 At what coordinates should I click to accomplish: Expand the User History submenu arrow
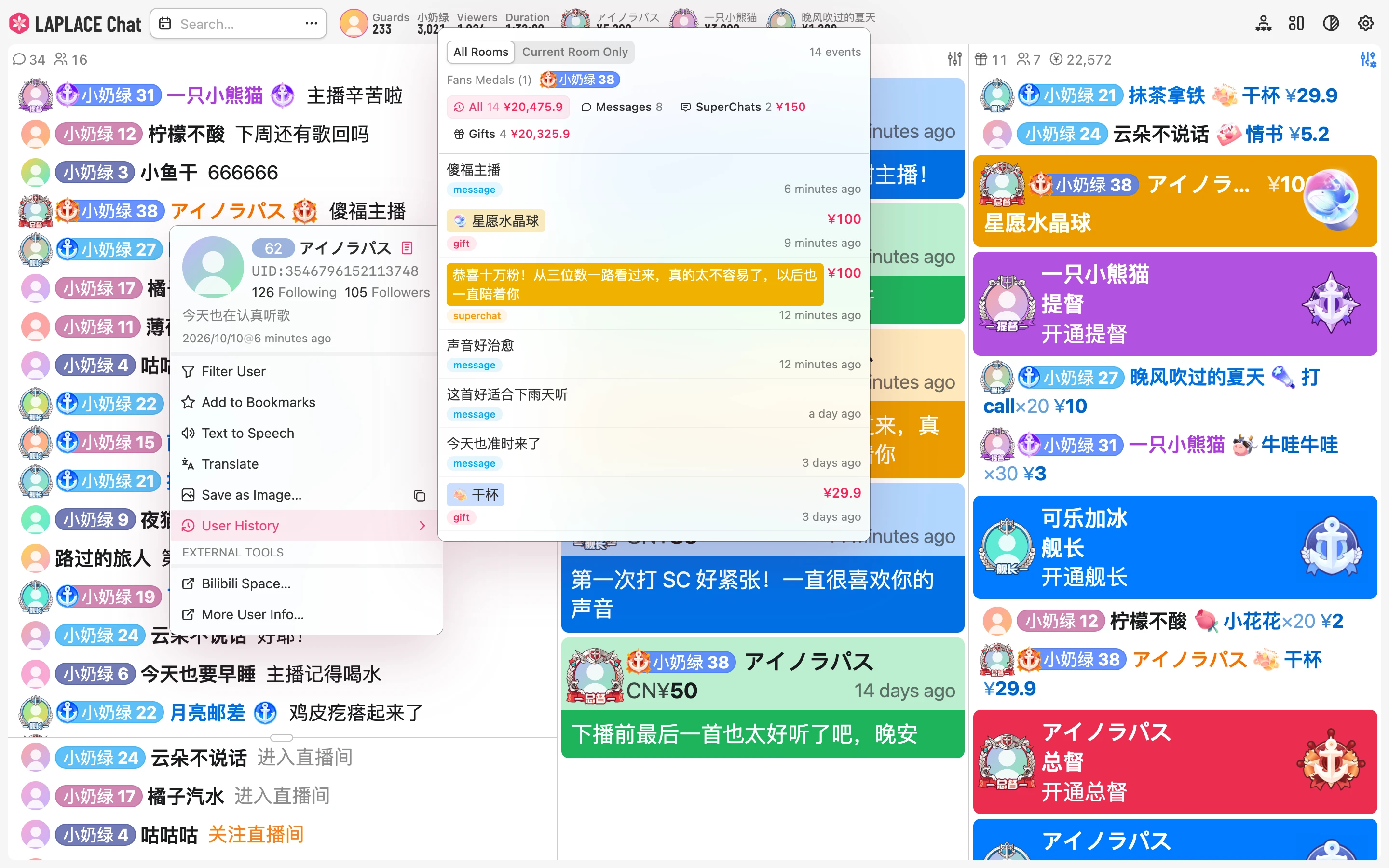click(x=422, y=526)
